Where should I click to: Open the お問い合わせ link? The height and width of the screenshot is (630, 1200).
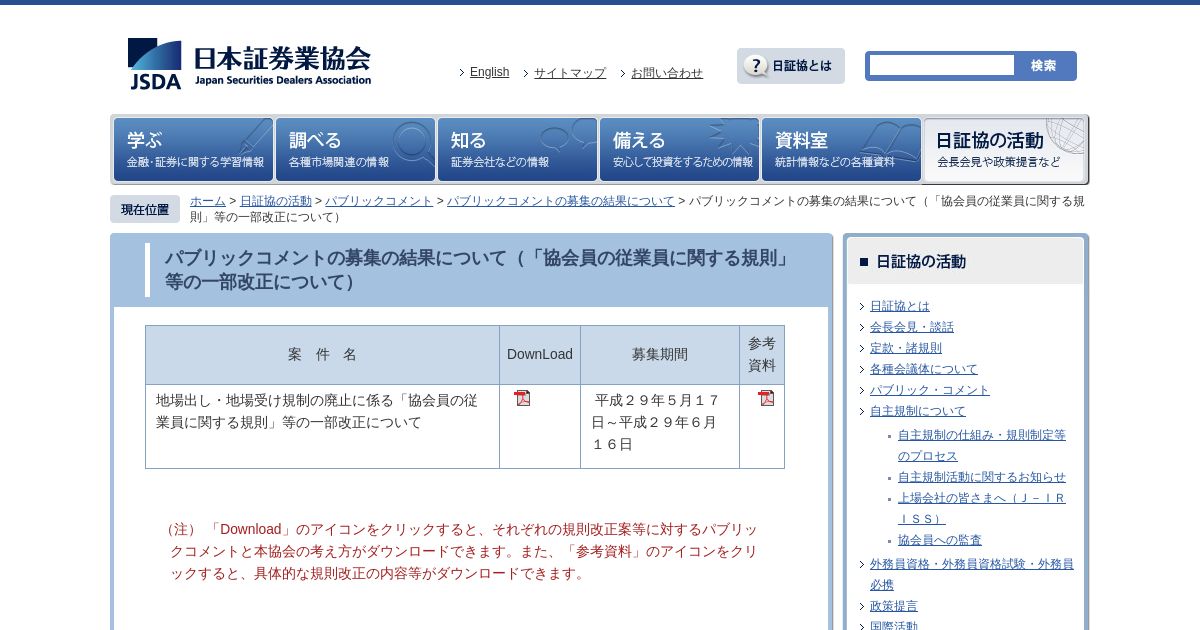[667, 73]
